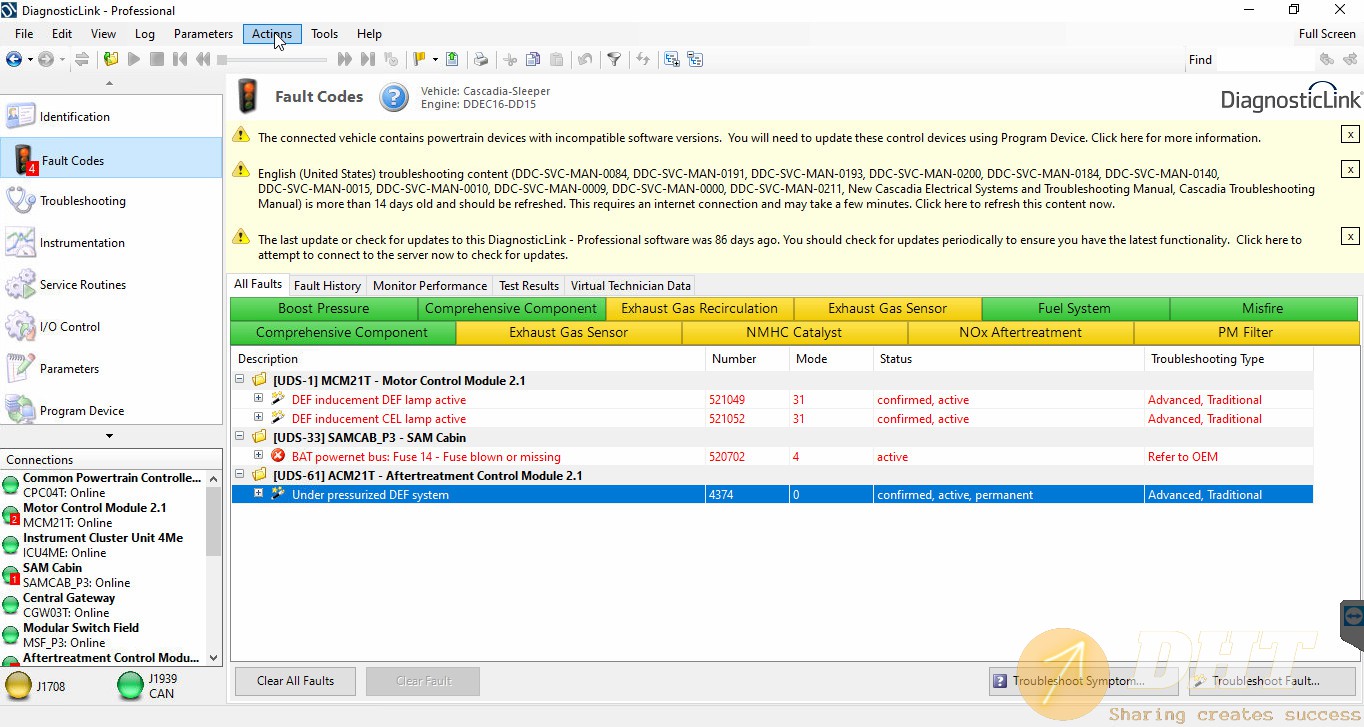Click the Play log button
The width and height of the screenshot is (1364, 727).
134,60
